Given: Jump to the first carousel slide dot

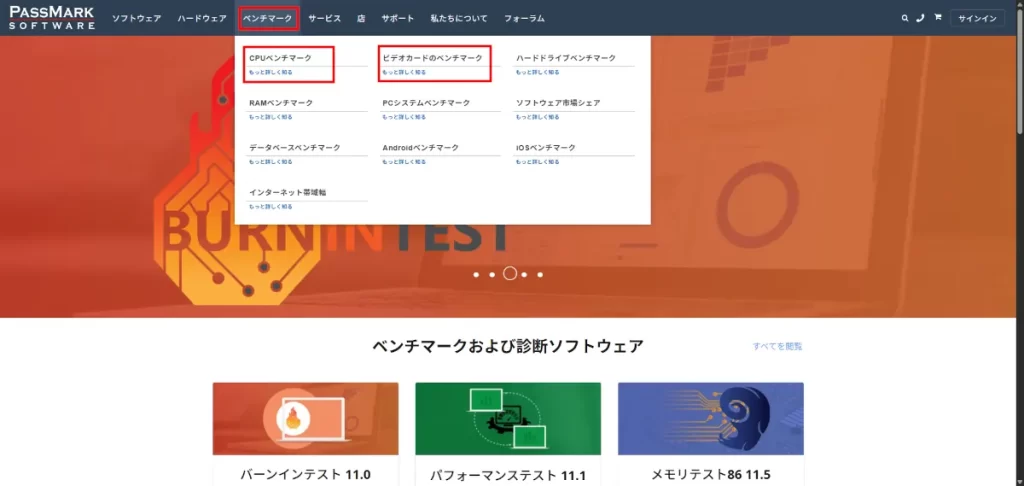Looking at the screenshot, I should pyautogui.click(x=476, y=273).
